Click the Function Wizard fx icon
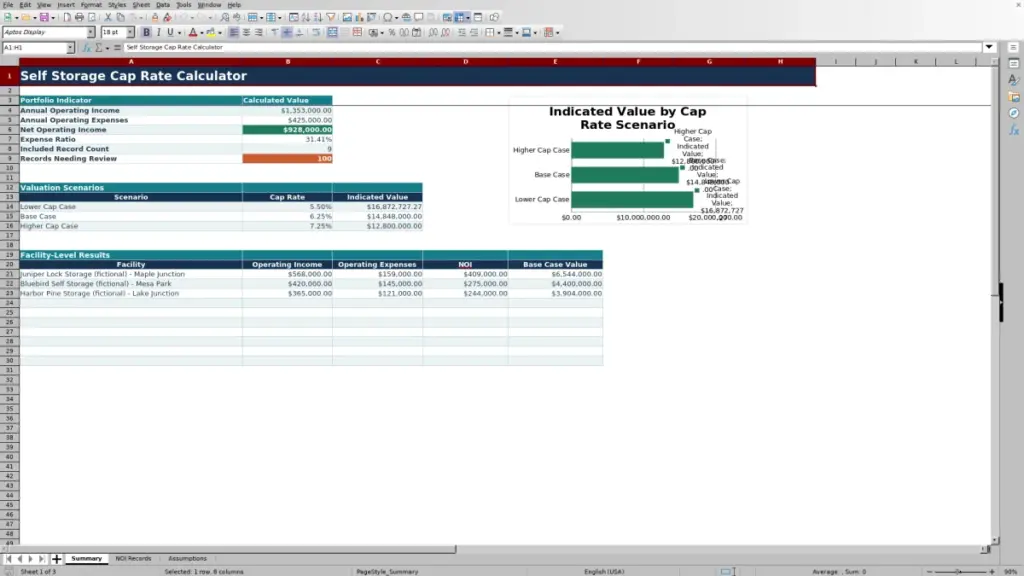 (86, 48)
